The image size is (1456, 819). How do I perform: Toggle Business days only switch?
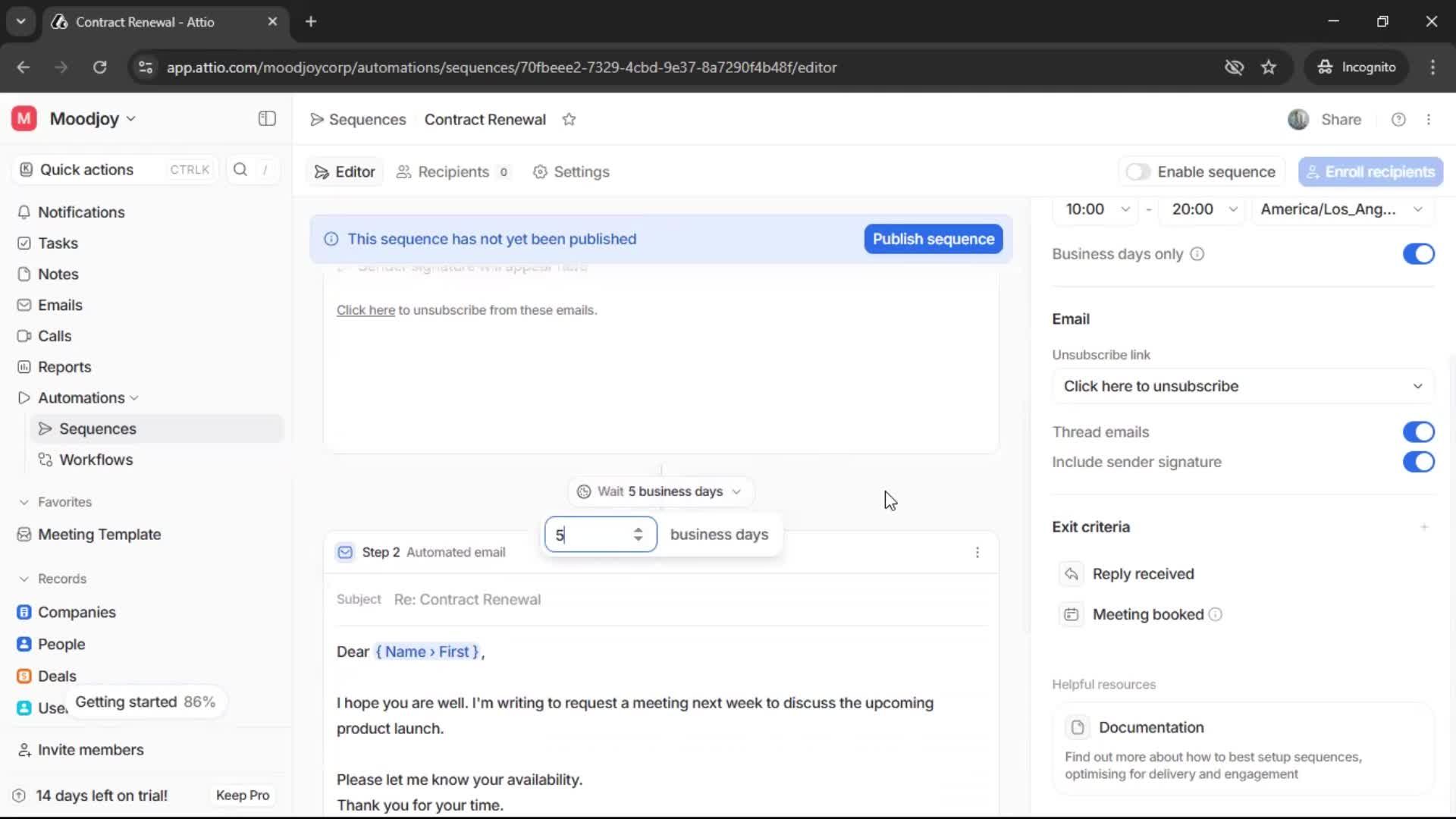click(1417, 254)
